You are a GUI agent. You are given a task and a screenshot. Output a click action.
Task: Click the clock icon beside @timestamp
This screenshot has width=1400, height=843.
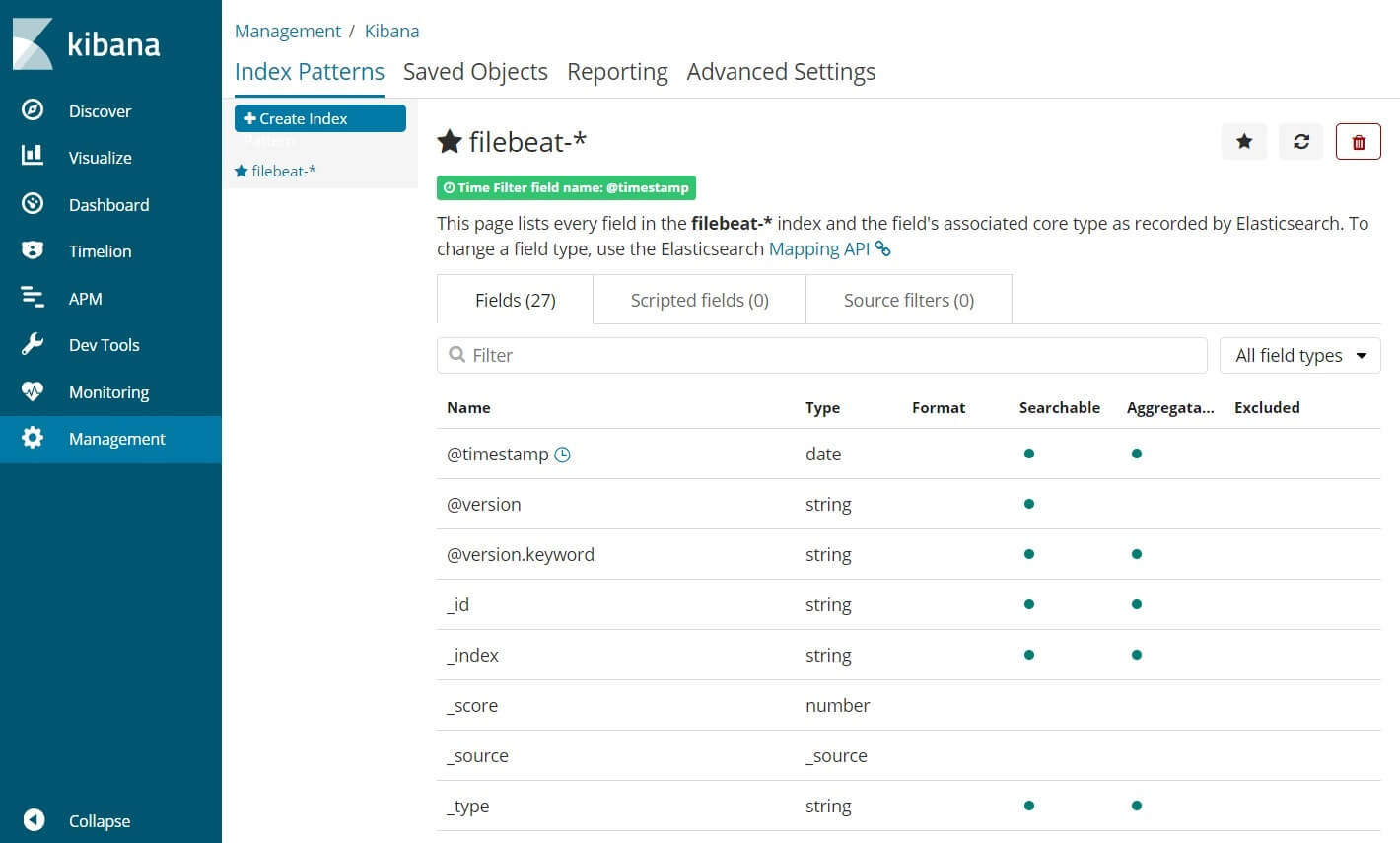point(562,455)
